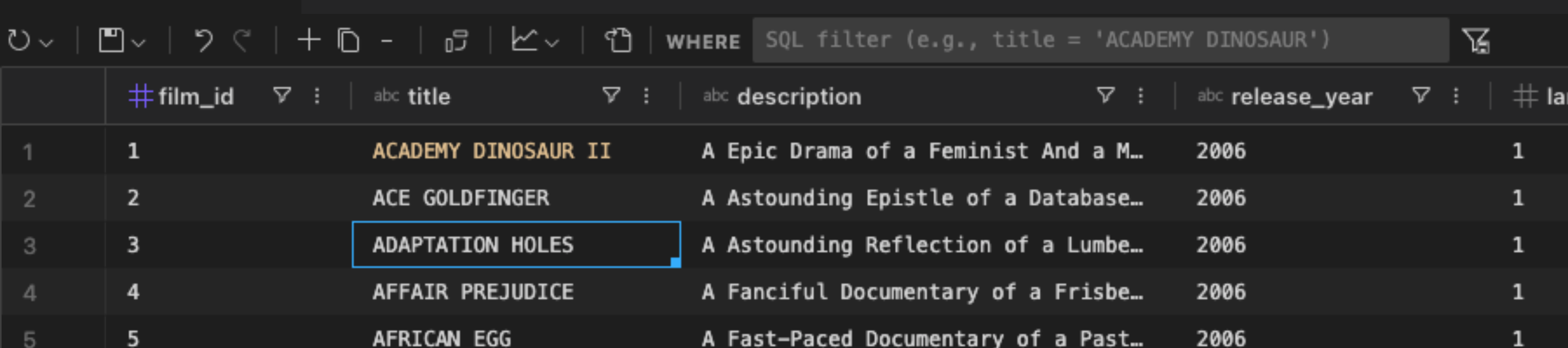Add a new row with plus icon
The height and width of the screenshot is (348, 1568).
point(309,41)
